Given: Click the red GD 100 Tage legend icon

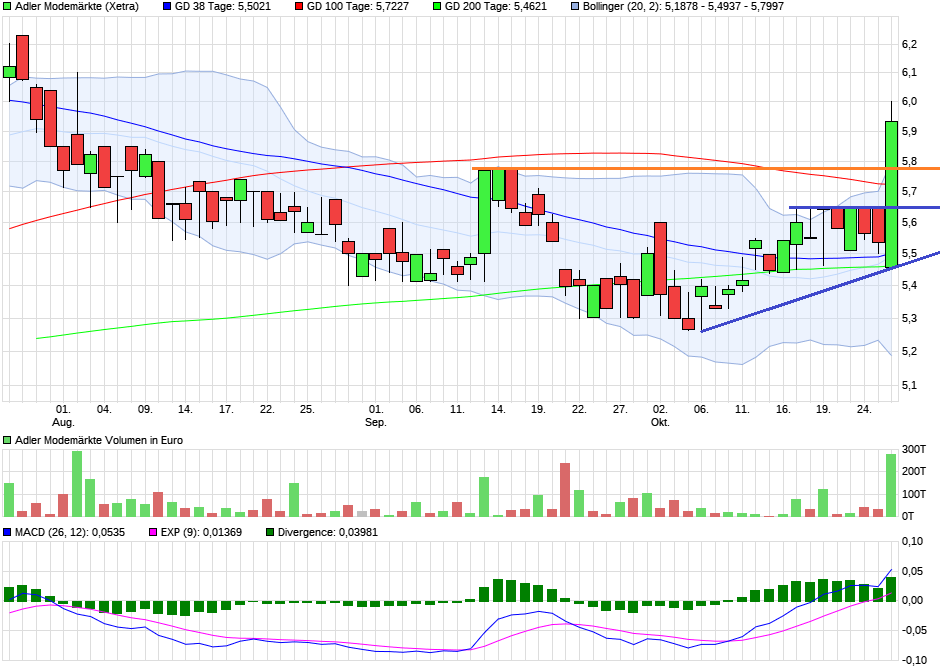Looking at the screenshot, I should coord(298,8).
